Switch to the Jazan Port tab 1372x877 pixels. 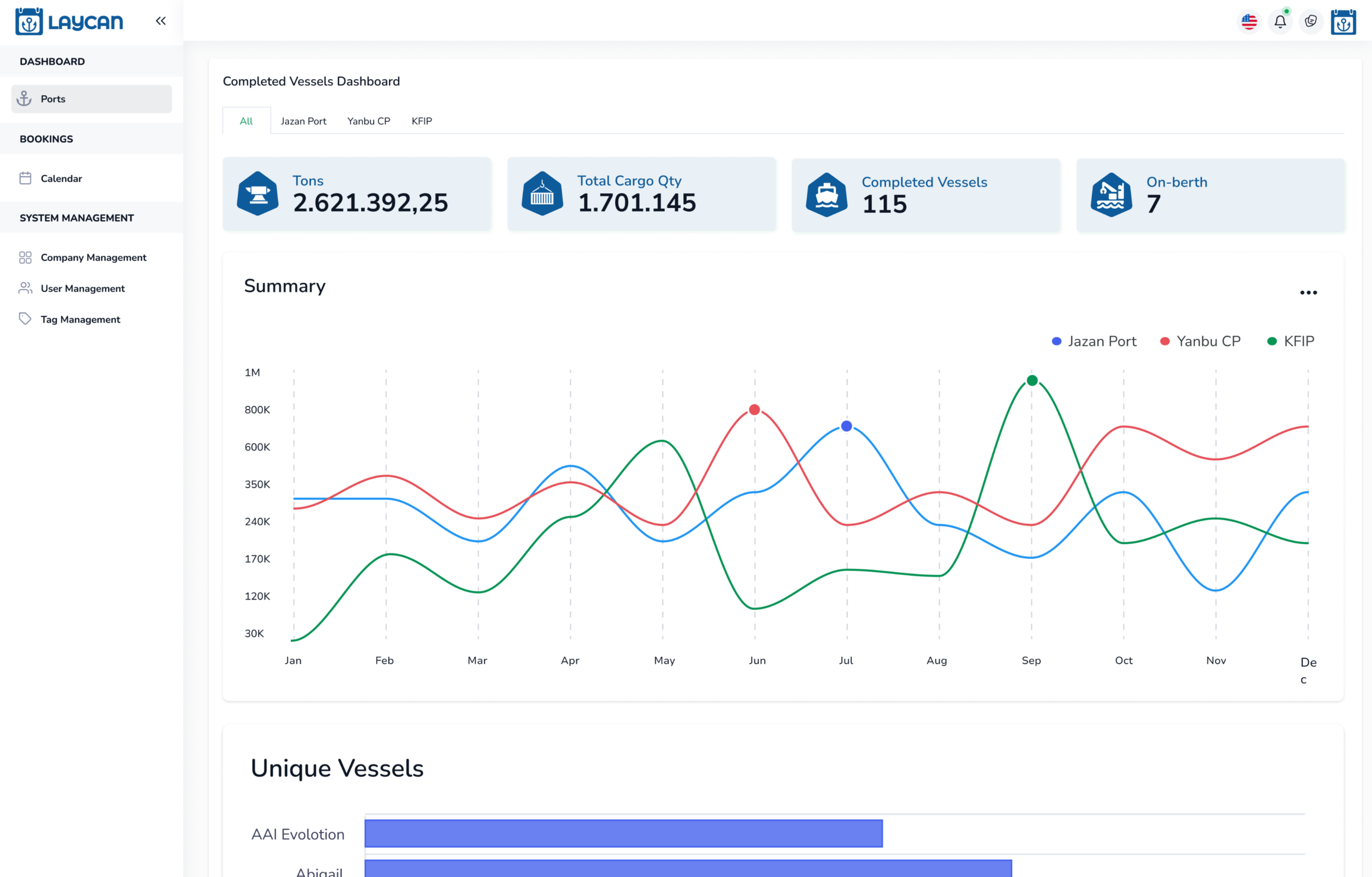(303, 121)
